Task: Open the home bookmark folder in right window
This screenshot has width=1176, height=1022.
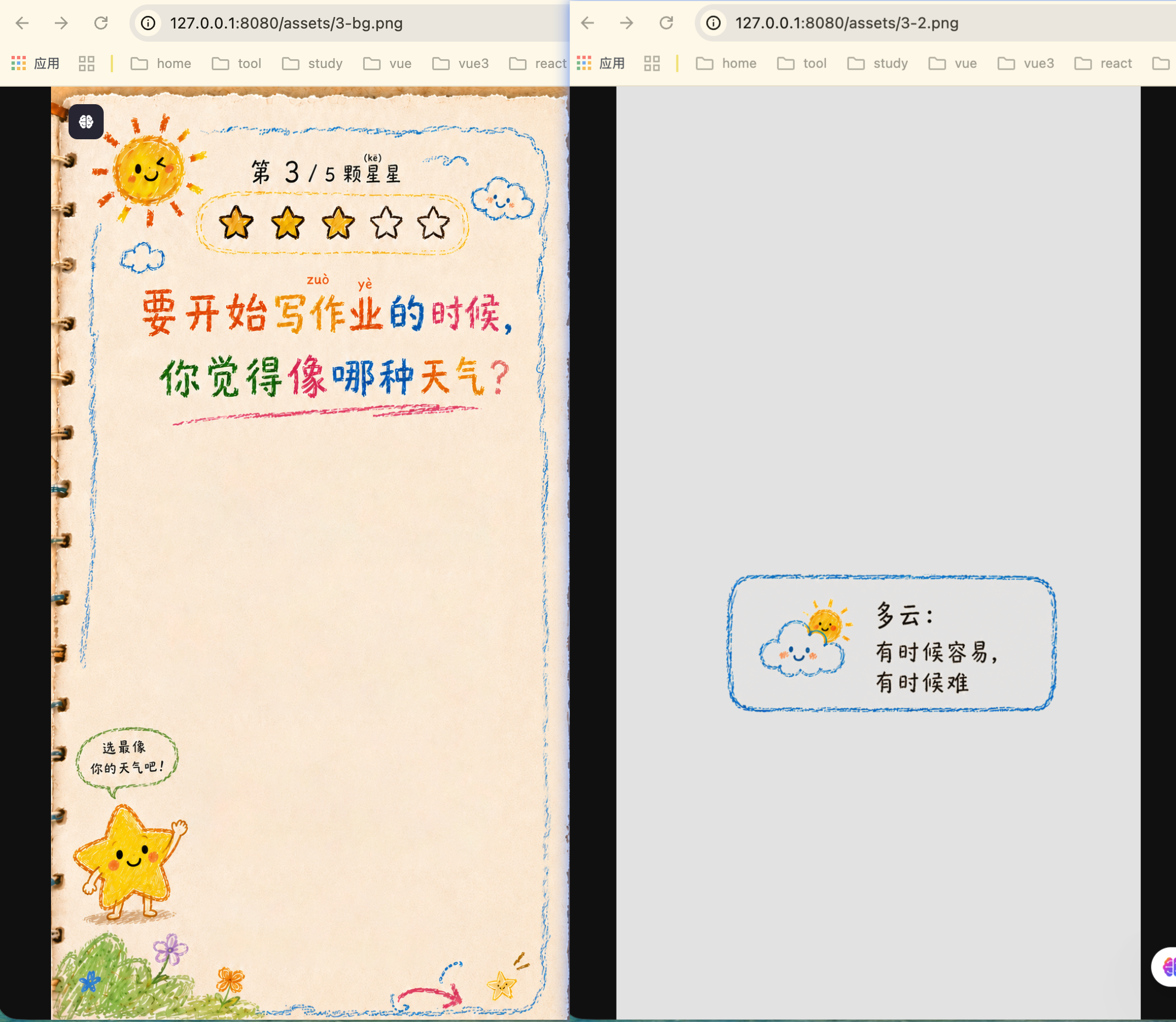Action: (x=726, y=63)
